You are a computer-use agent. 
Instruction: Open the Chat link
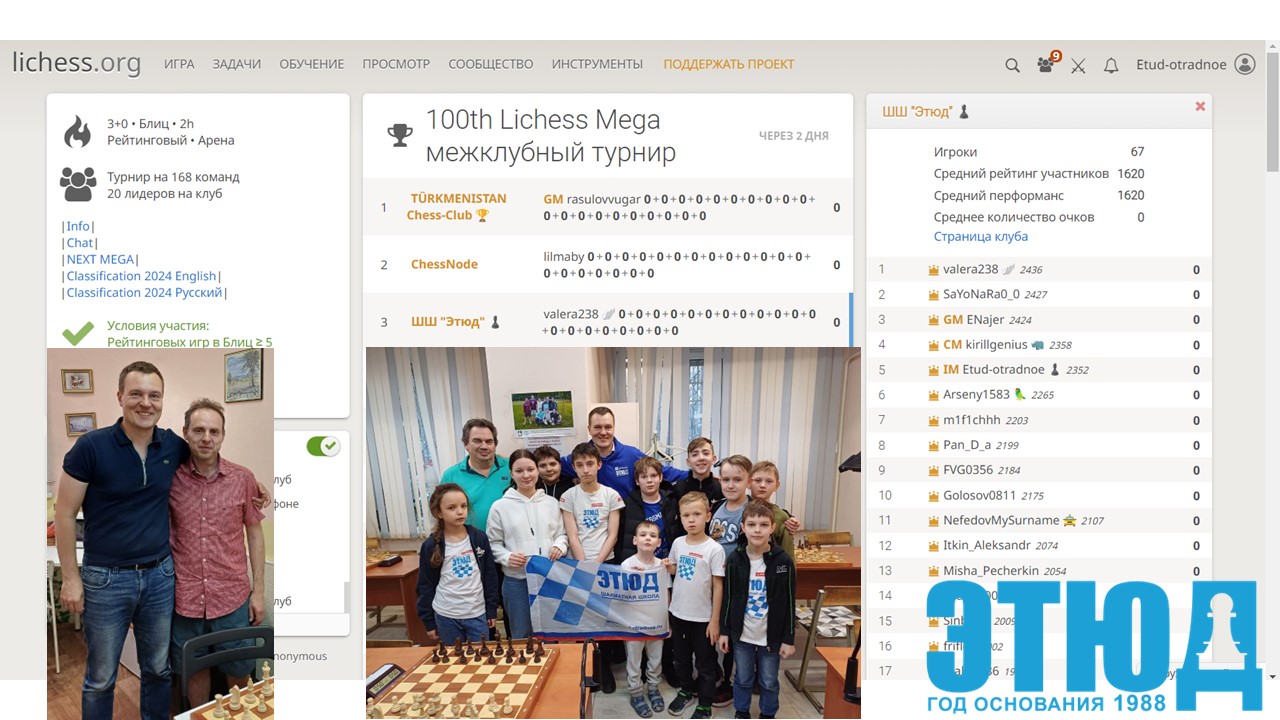point(80,243)
